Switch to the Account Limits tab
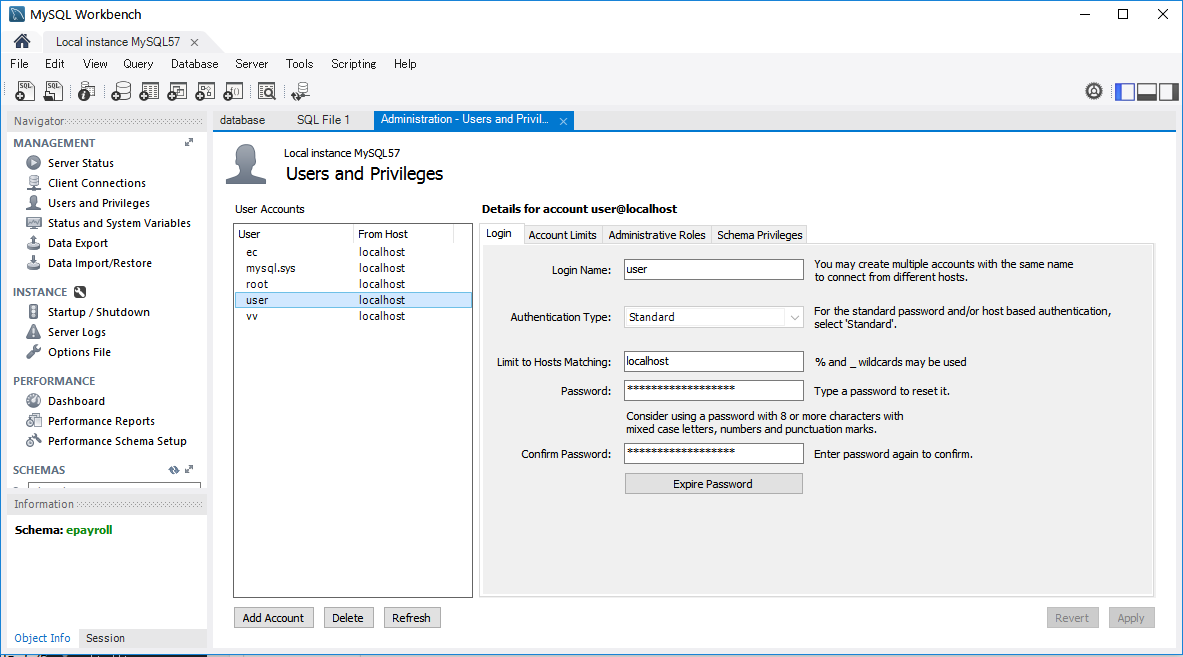Viewport: 1183px width, 657px height. (562, 235)
